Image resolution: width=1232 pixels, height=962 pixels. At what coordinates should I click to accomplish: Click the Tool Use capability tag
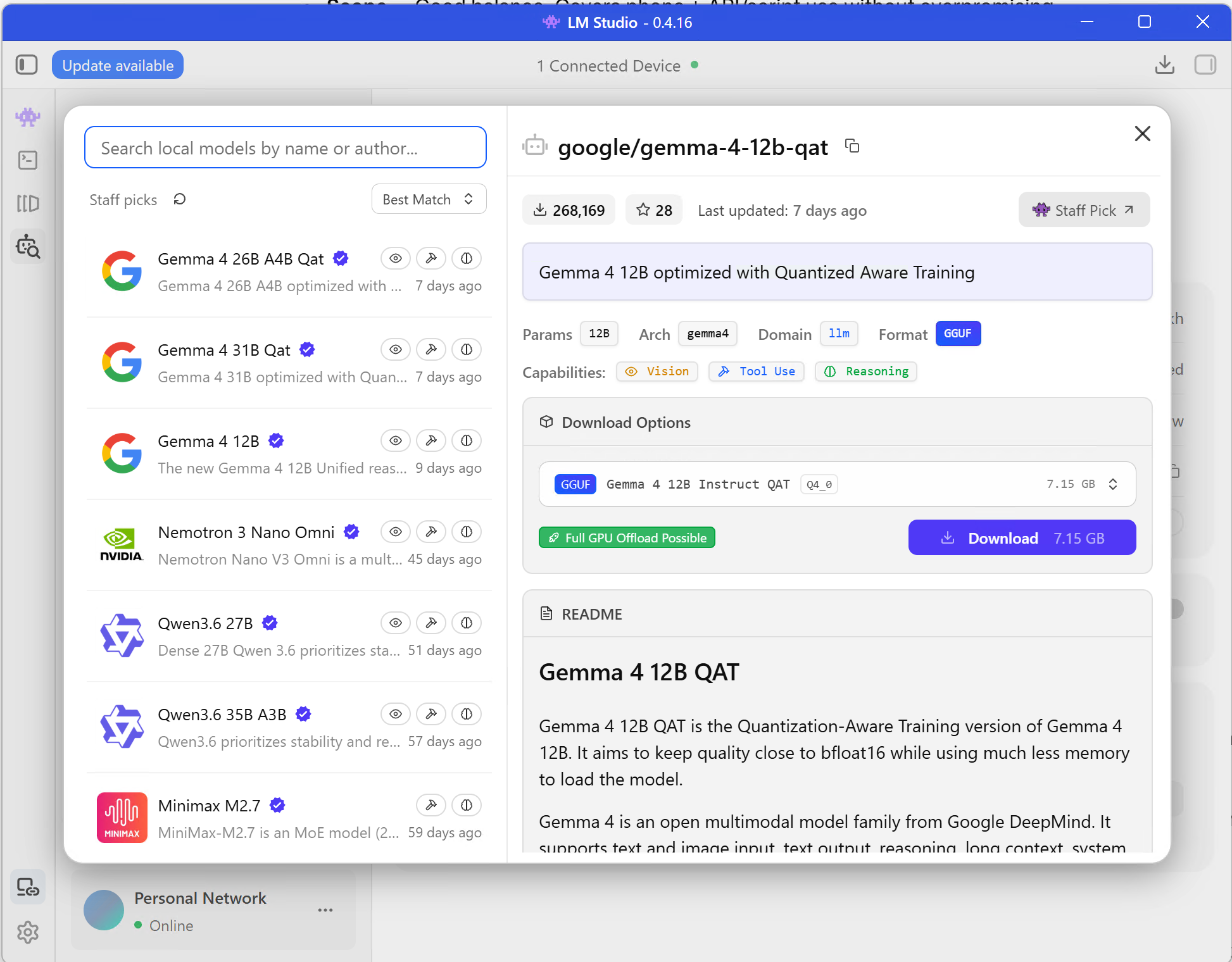click(757, 372)
